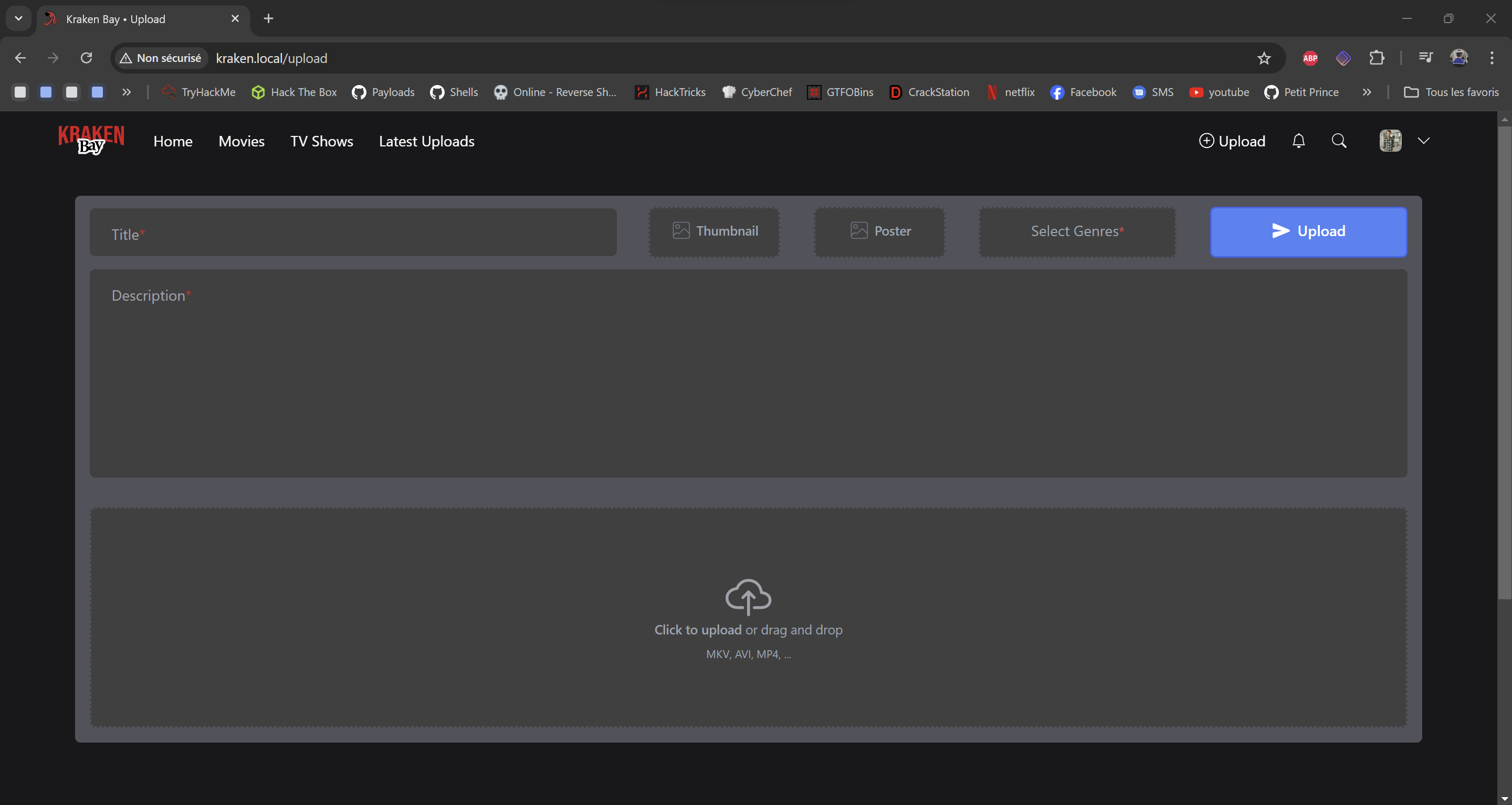Click the media control toolbar icon
The image size is (1512, 805).
pyautogui.click(x=1426, y=58)
